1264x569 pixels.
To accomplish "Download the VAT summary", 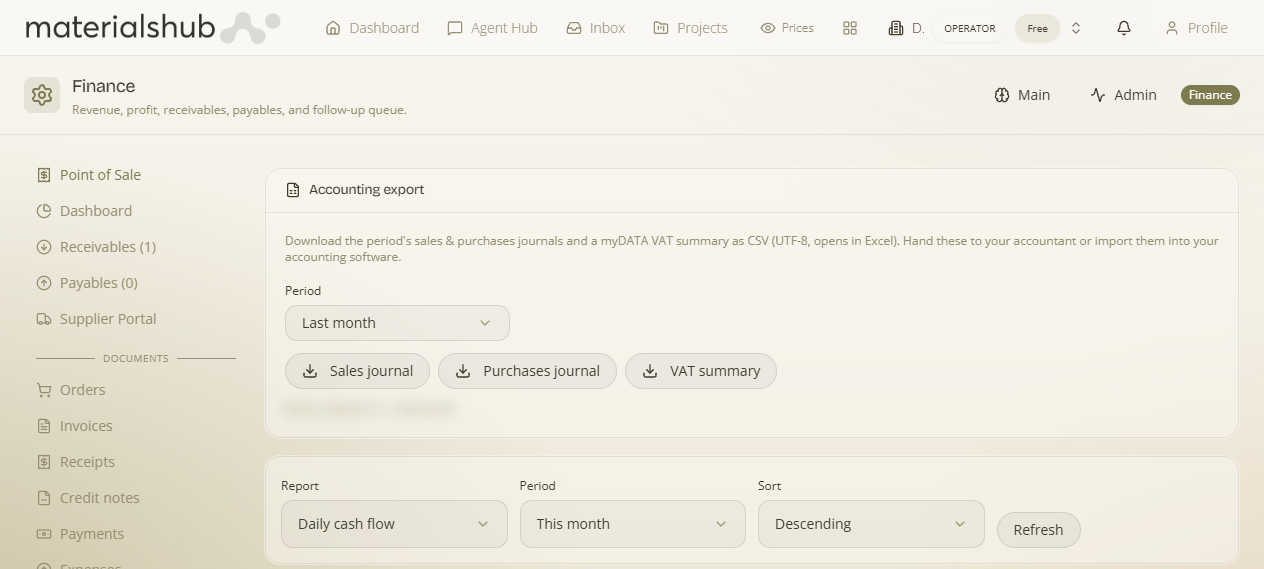I will point(701,371).
